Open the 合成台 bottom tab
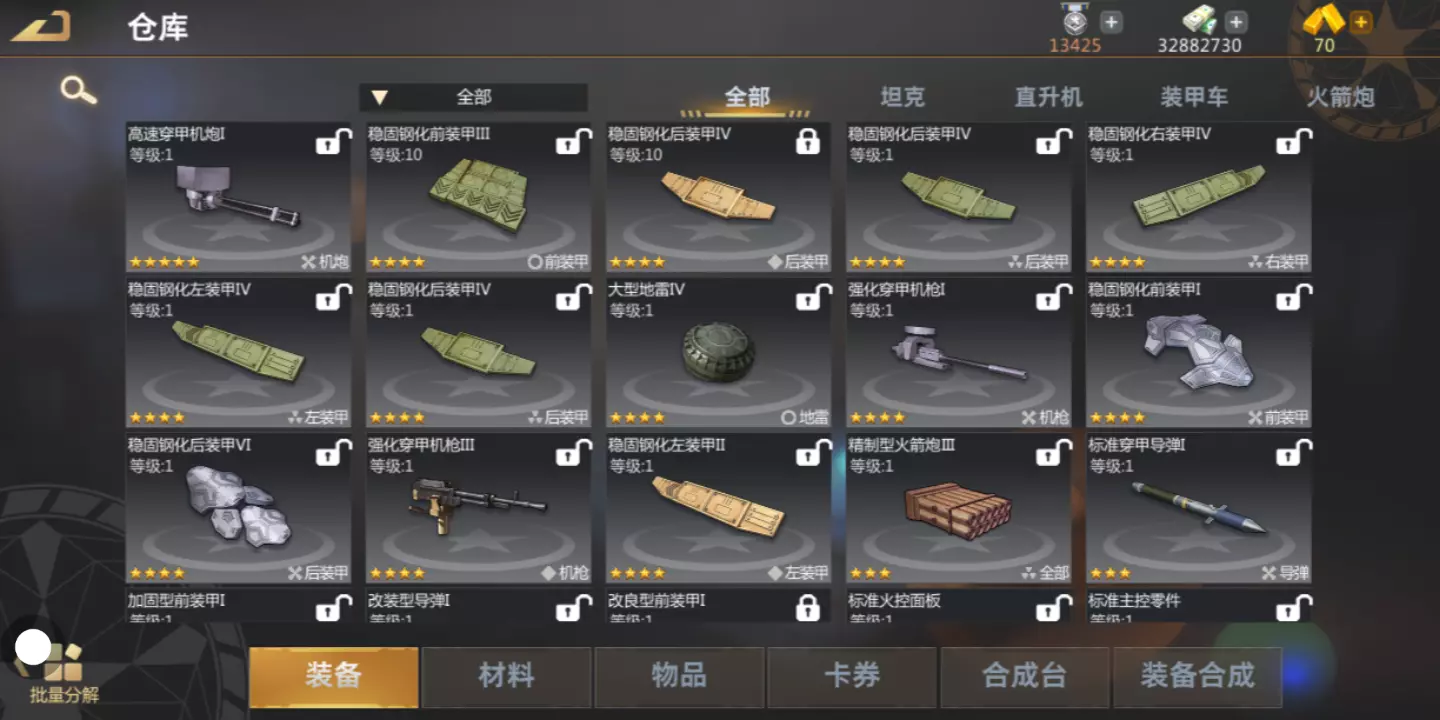Viewport: 1440px width, 720px height. [x=1024, y=677]
